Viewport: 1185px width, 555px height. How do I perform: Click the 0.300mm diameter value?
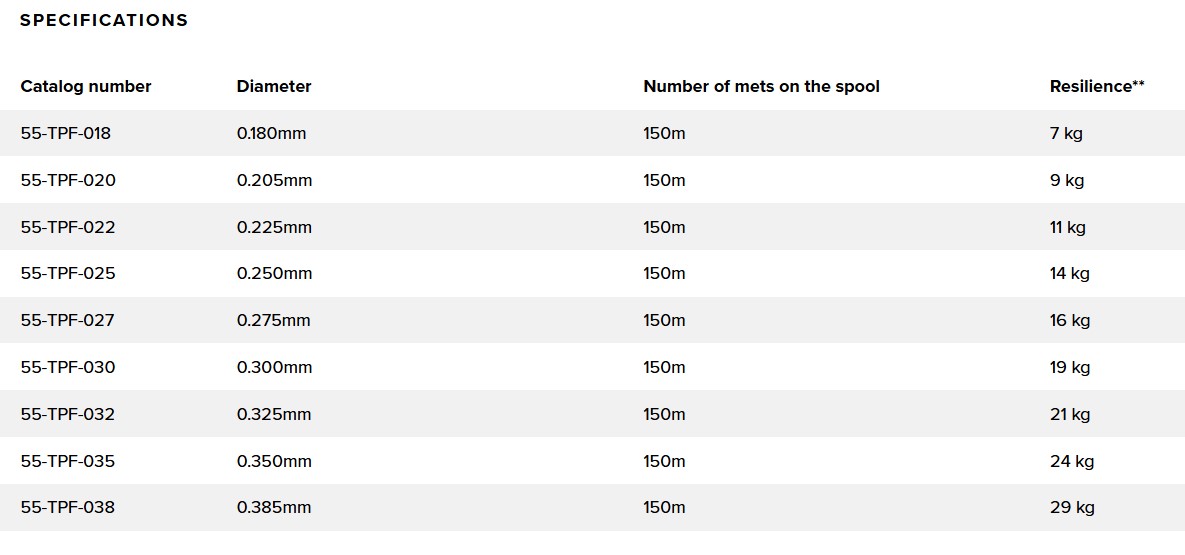[x=274, y=367]
